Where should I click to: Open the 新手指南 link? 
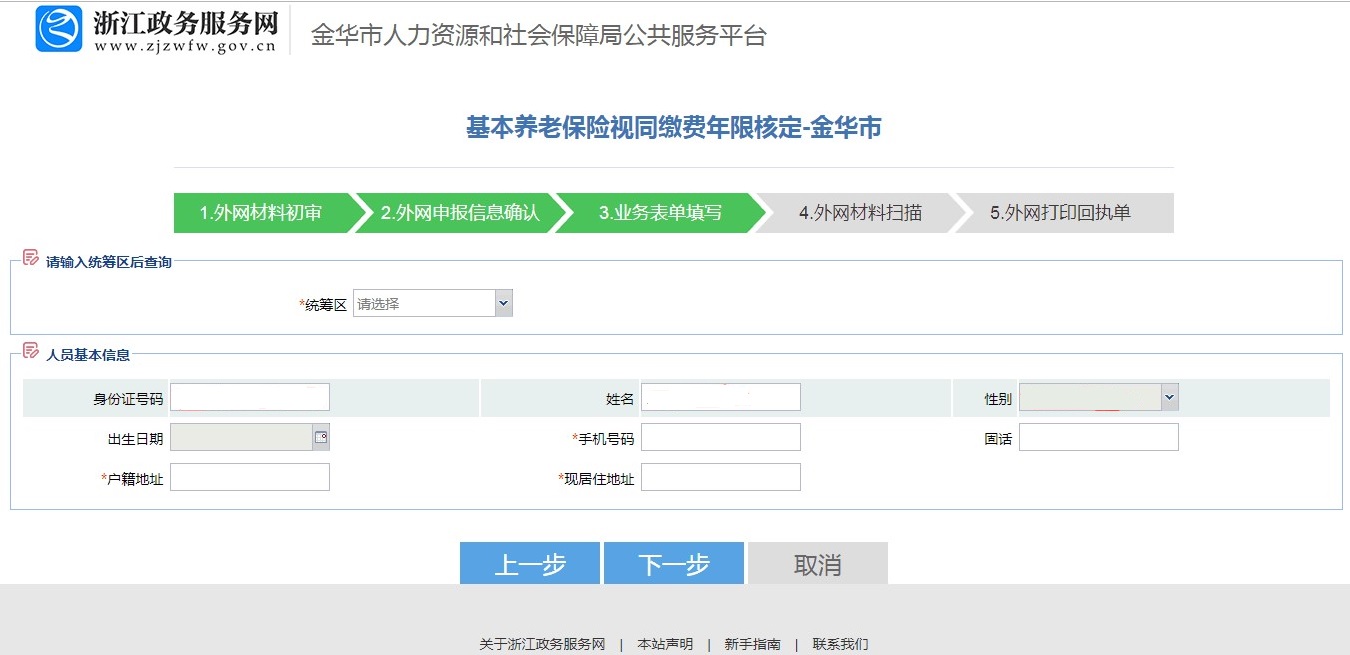(753, 644)
